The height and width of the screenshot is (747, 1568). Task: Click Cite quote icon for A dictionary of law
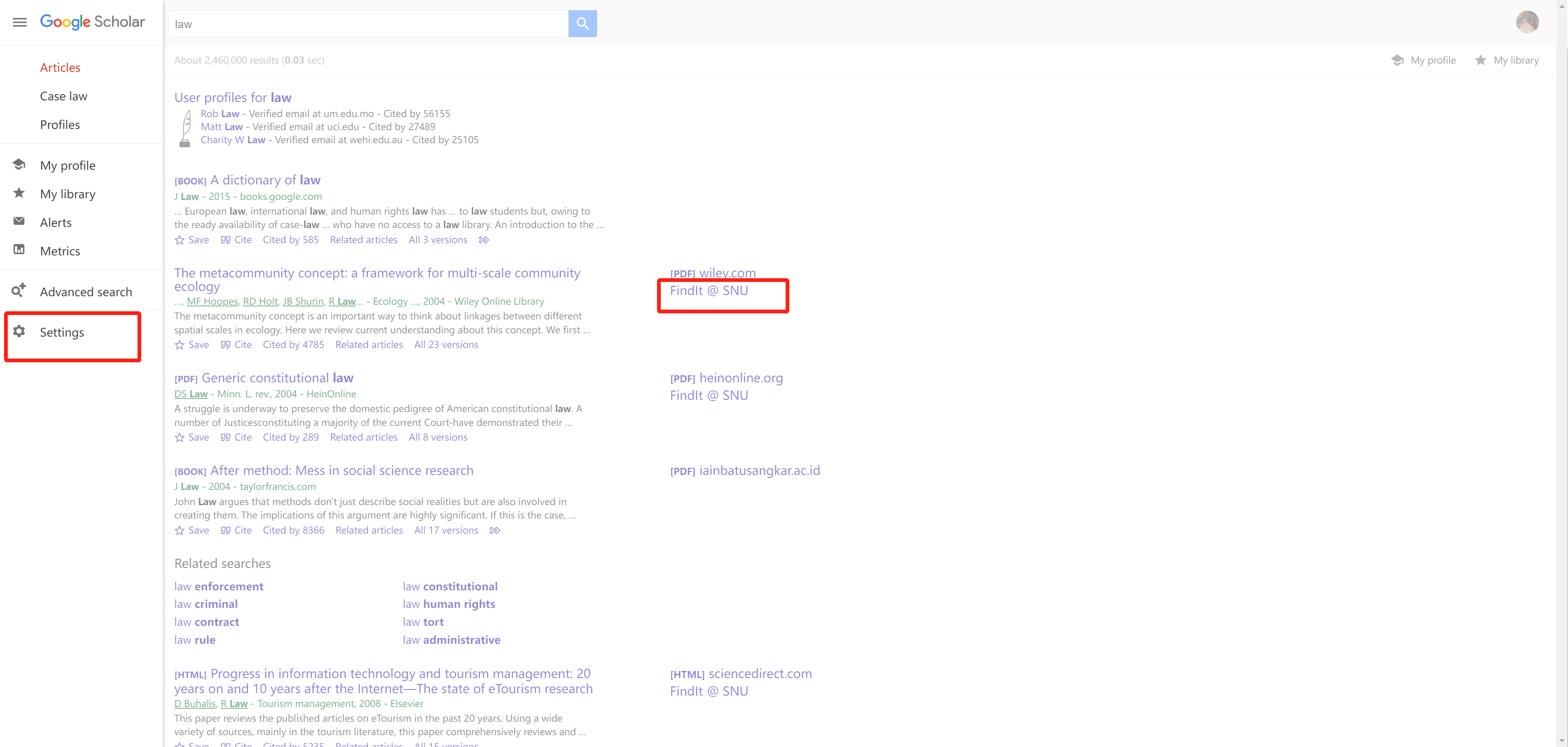(225, 239)
